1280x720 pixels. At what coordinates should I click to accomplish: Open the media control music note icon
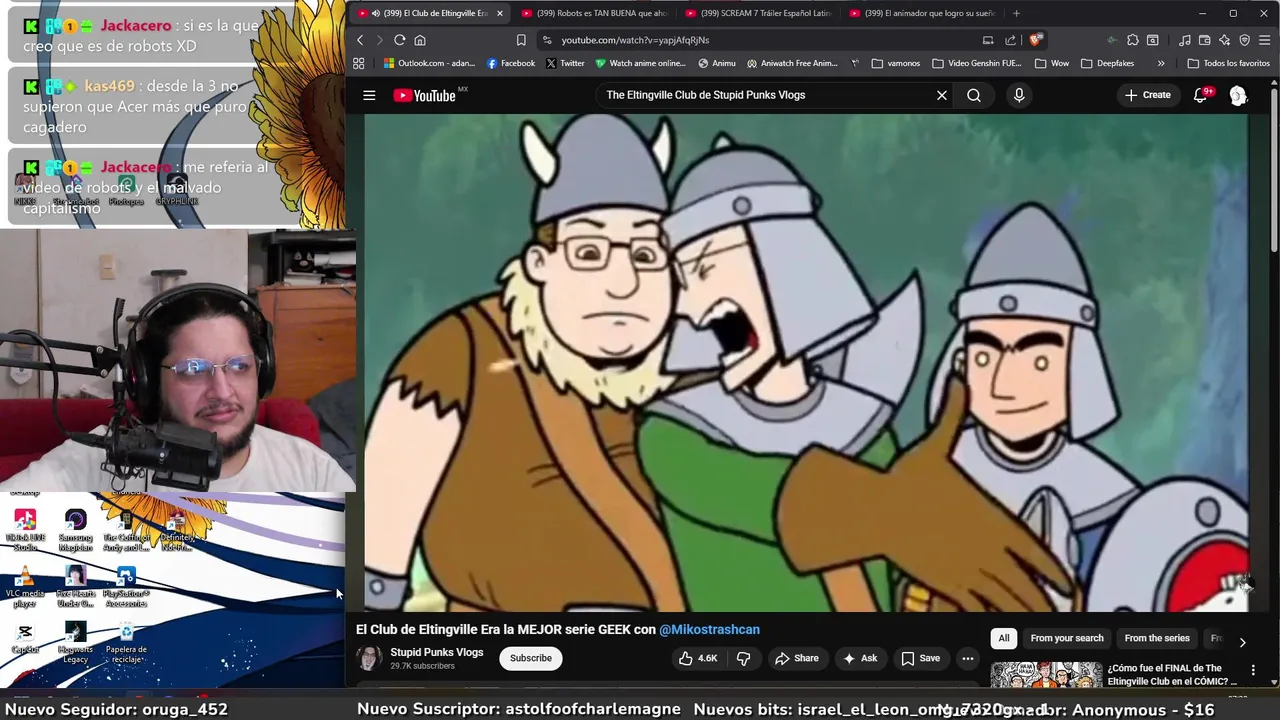[x=1185, y=40]
